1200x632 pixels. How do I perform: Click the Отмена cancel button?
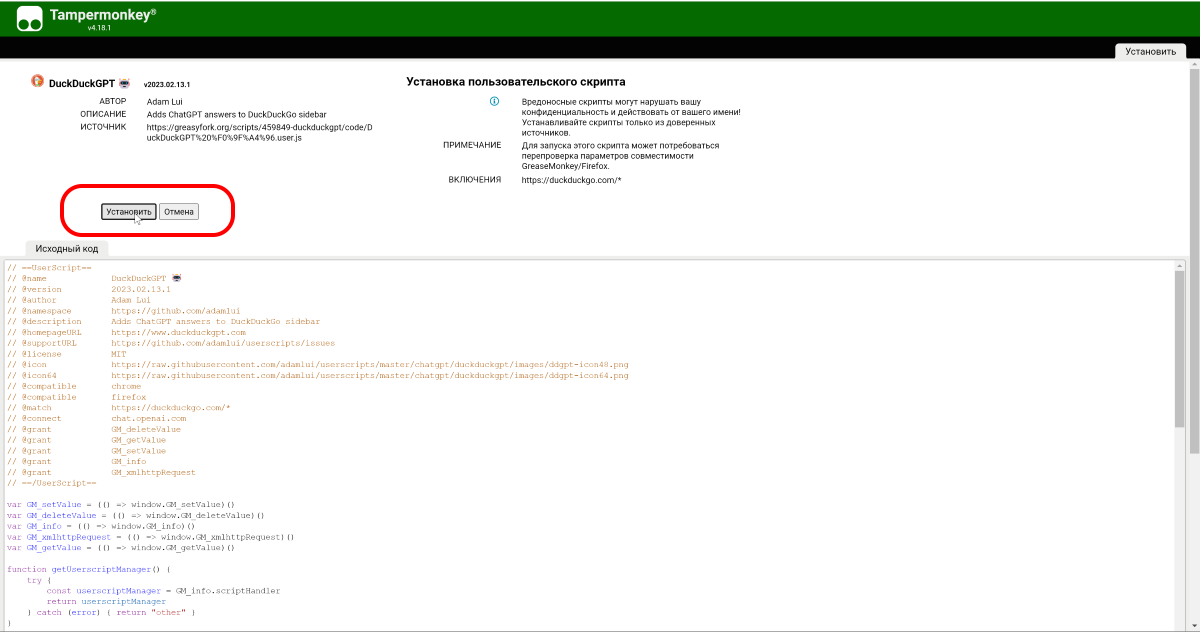tap(179, 211)
